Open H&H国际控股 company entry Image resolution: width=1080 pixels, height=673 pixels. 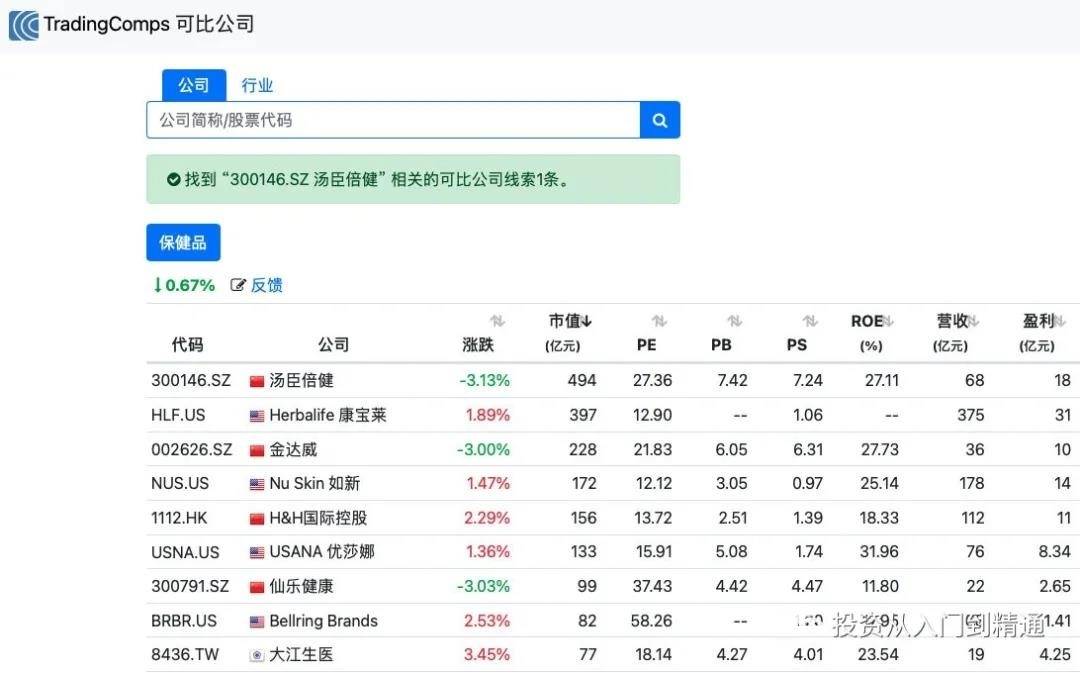pyautogui.click(x=318, y=518)
